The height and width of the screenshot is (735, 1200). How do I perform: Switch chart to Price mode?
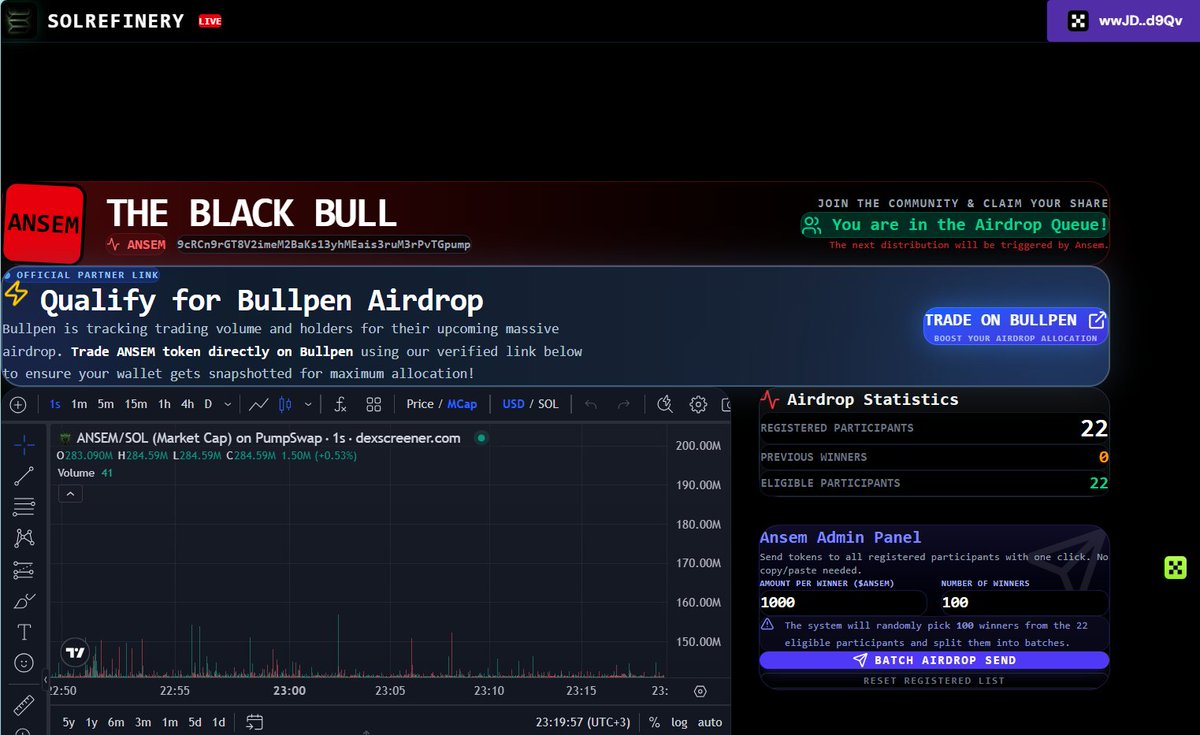coord(420,404)
